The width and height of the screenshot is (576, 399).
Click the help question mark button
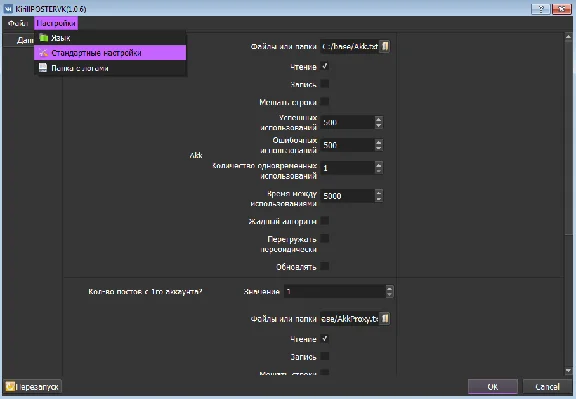point(540,8)
